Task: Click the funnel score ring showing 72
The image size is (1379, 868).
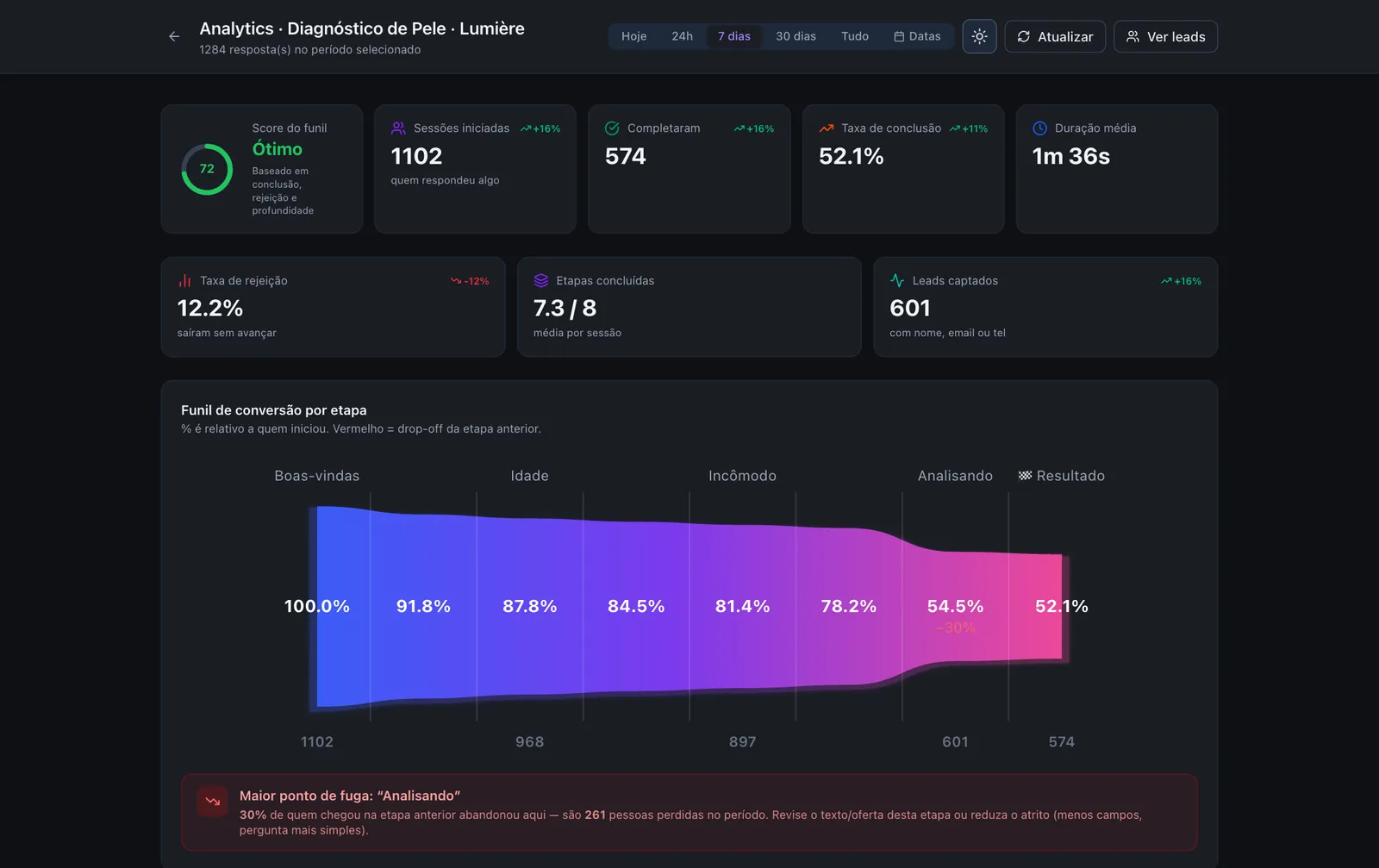Action: click(x=207, y=169)
